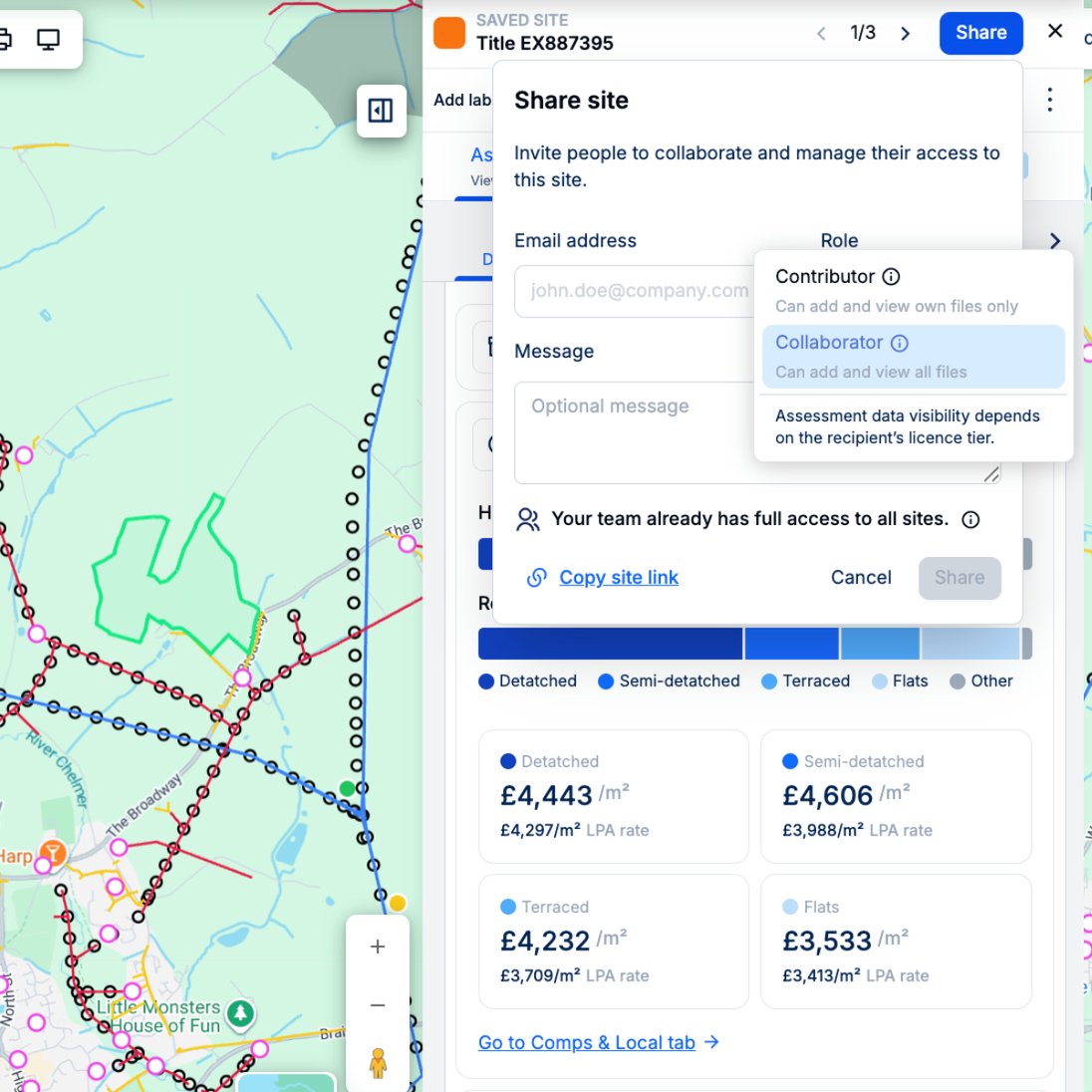This screenshot has height=1092, width=1092.
Task: Zoom in on the map
Action: tap(378, 947)
